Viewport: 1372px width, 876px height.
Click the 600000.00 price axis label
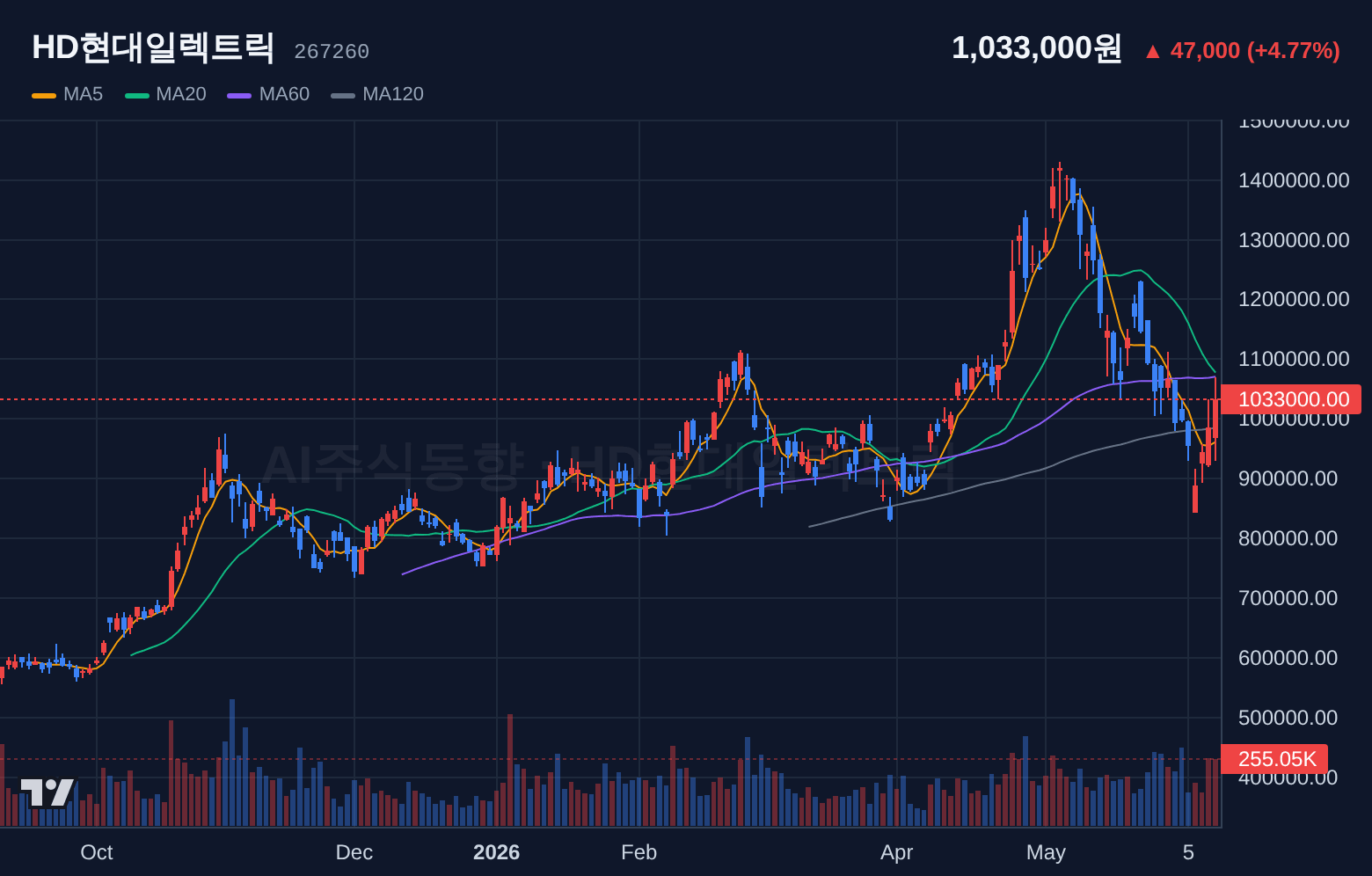[1288, 658]
